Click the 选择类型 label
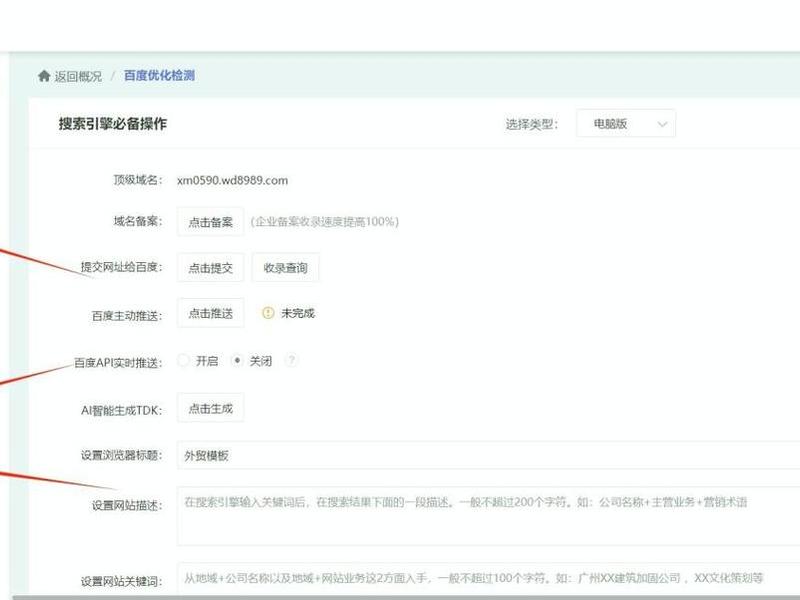 [532, 124]
